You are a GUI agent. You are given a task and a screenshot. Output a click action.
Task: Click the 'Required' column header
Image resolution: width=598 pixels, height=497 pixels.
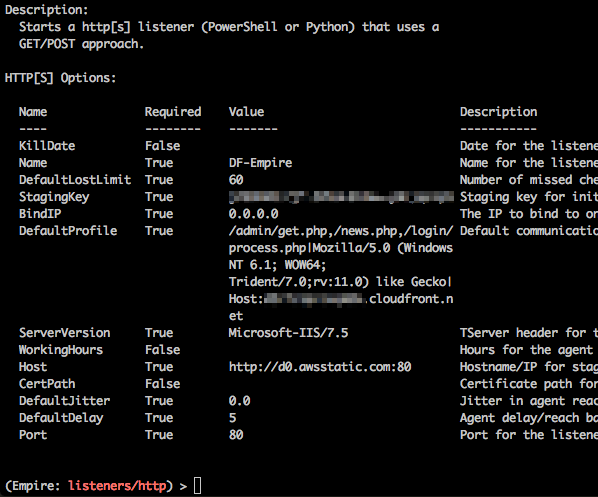click(173, 112)
